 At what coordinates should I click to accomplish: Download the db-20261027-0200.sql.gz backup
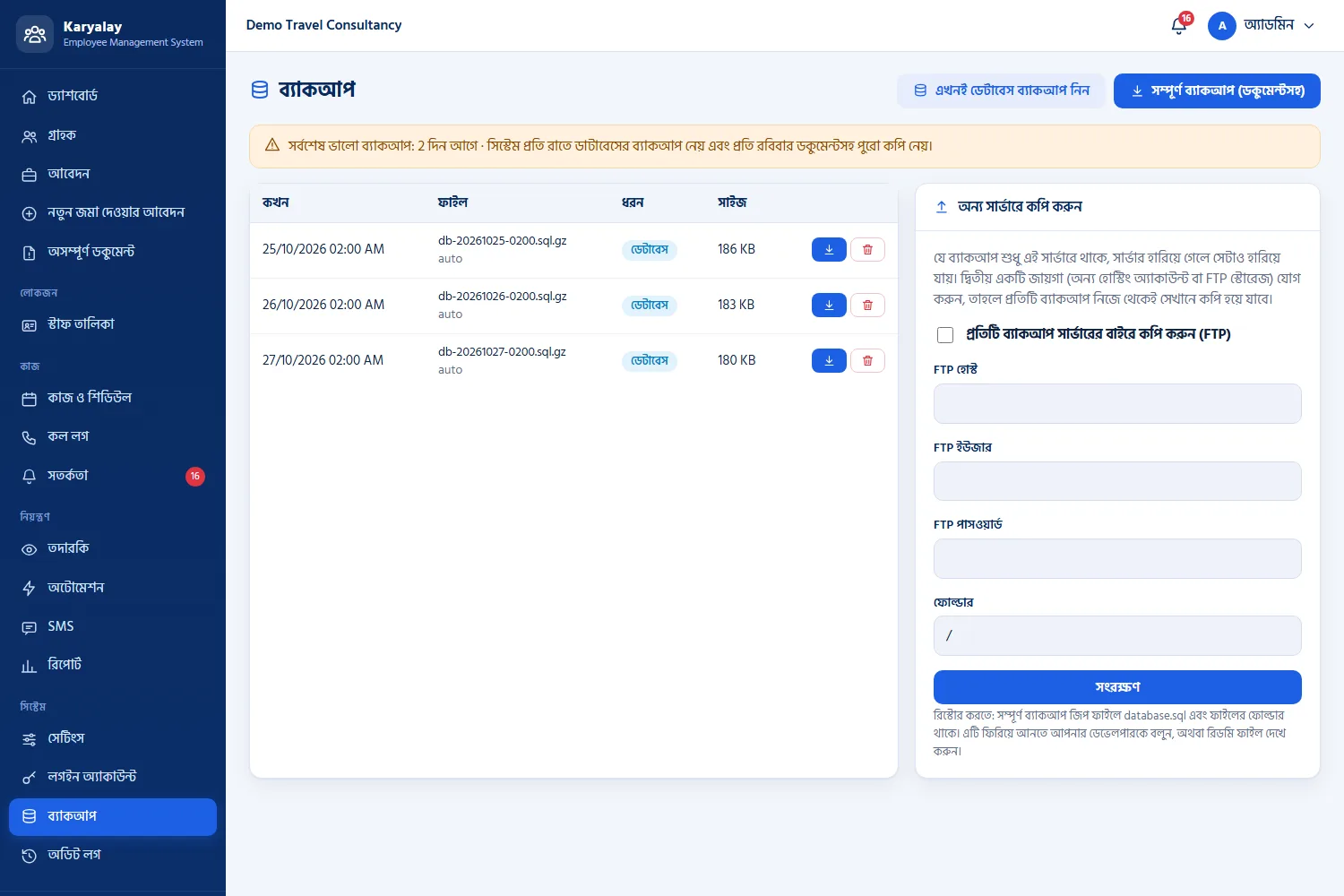pos(829,361)
